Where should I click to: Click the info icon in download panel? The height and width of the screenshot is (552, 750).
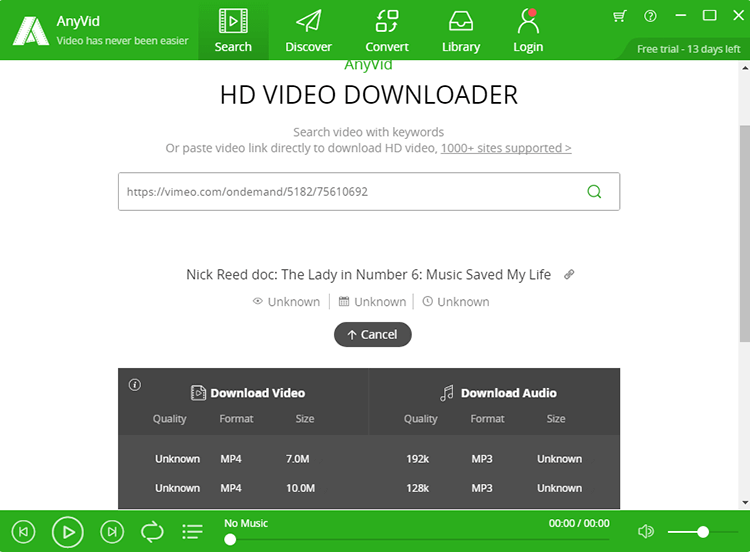pos(135,385)
